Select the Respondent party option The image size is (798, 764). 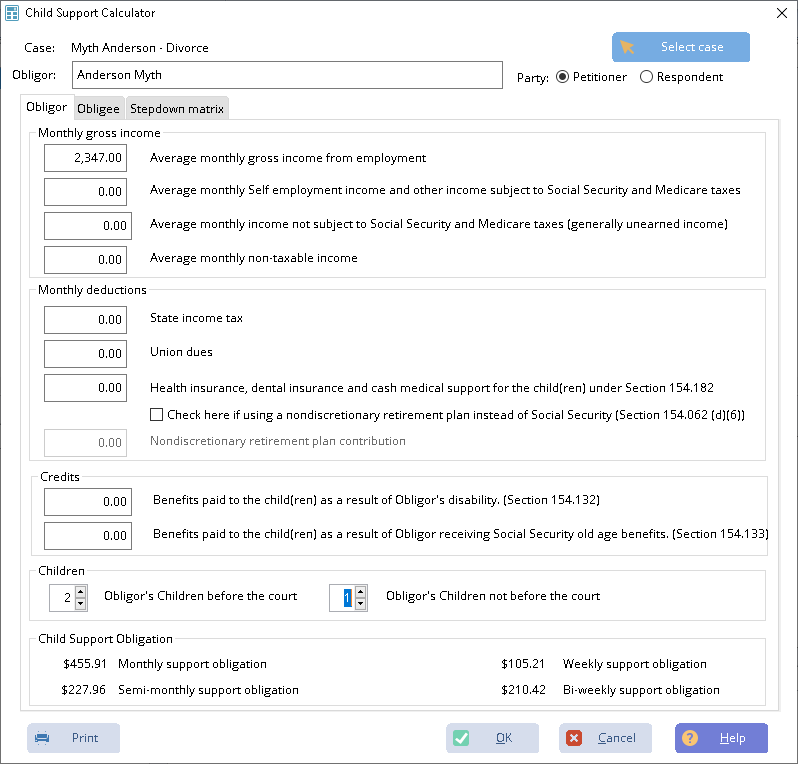click(x=646, y=77)
